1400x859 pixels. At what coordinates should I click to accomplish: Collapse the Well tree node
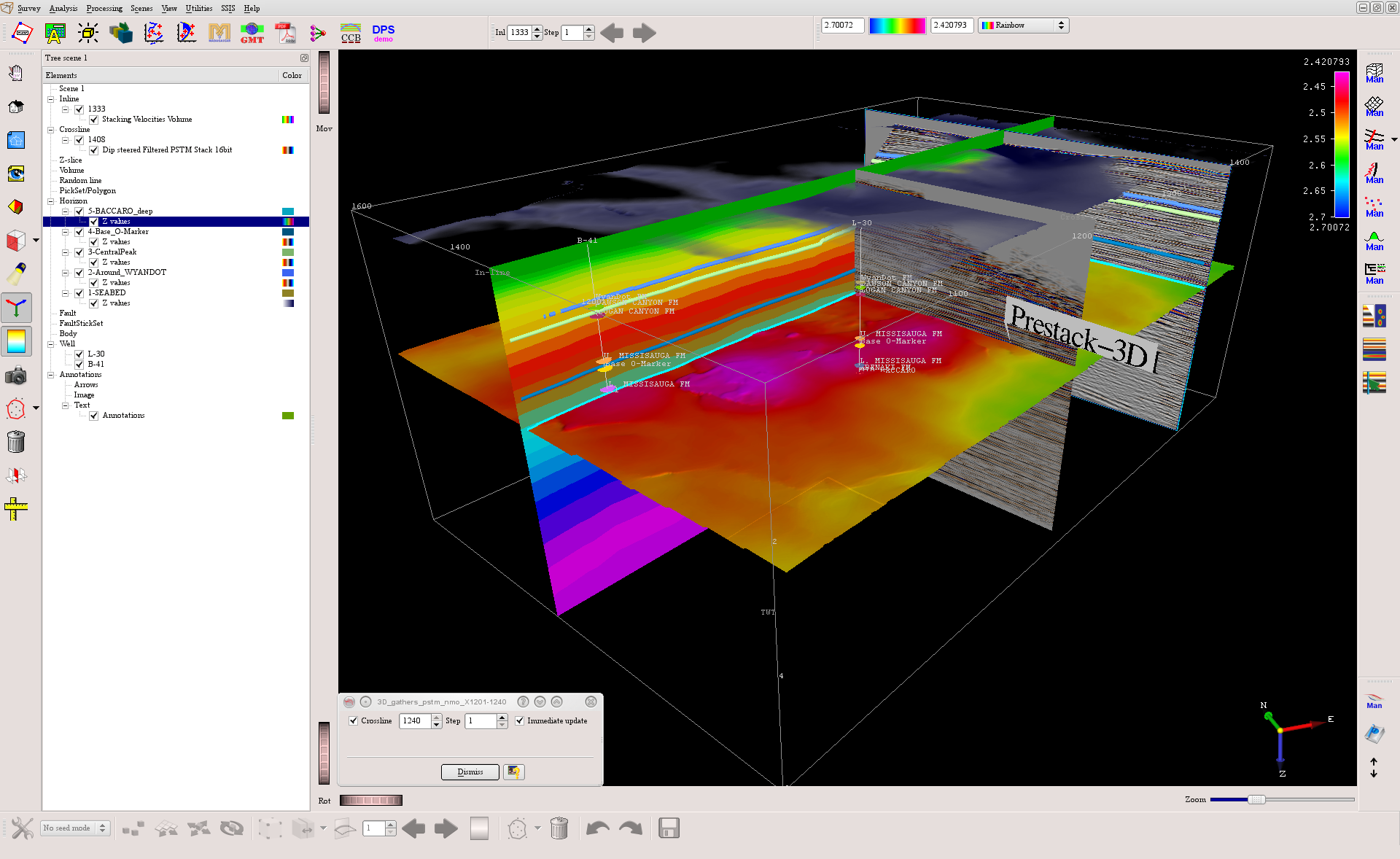[x=51, y=344]
